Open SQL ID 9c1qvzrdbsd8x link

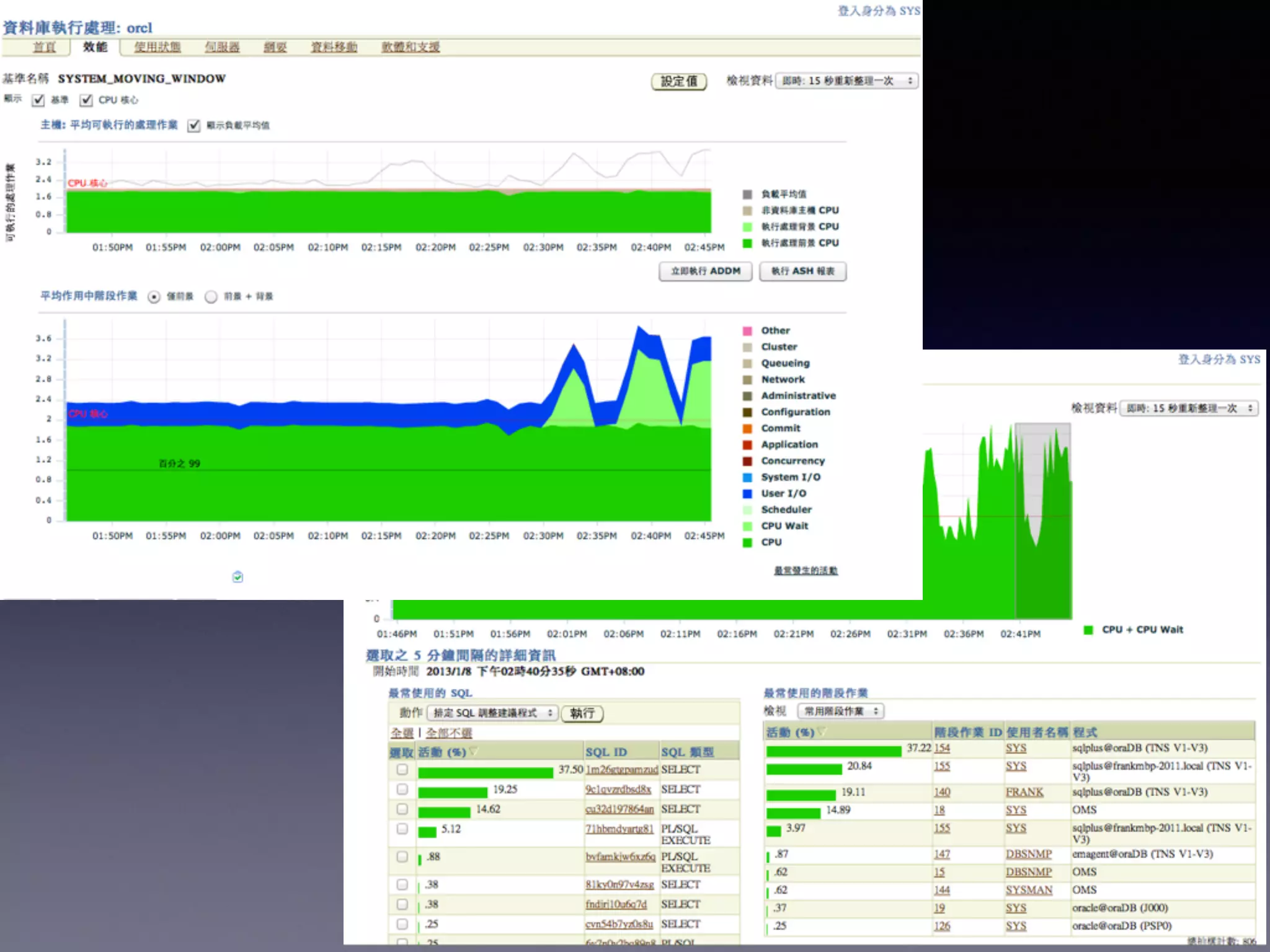tap(618, 789)
